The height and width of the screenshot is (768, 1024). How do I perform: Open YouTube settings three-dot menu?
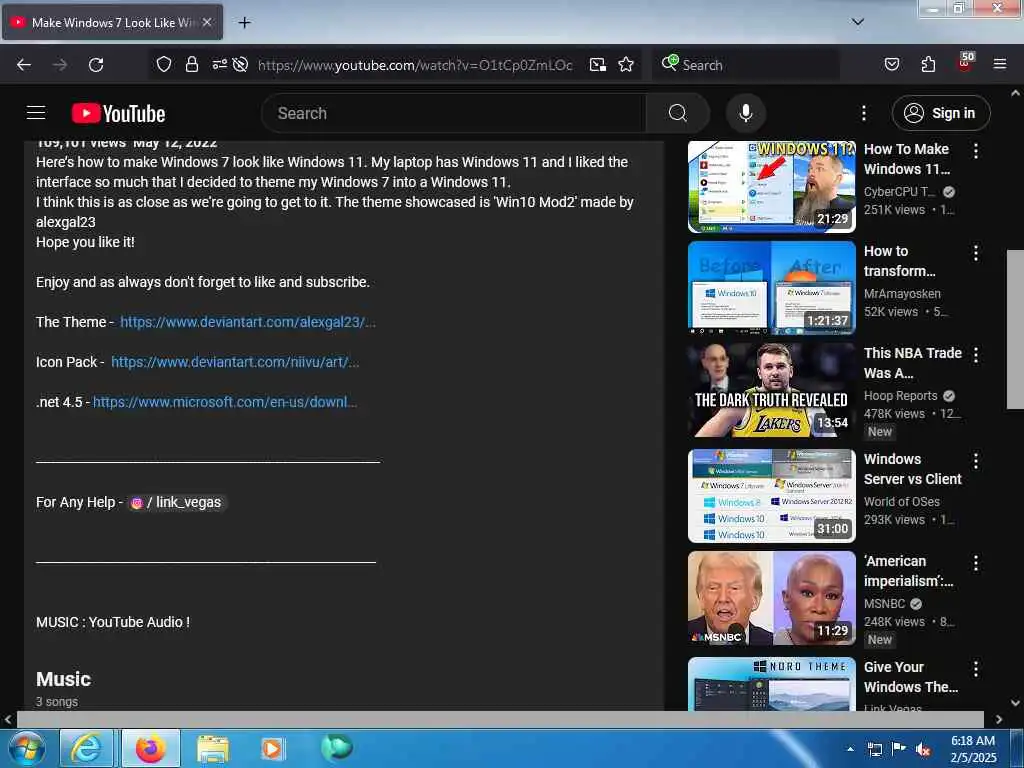(863, 113)
